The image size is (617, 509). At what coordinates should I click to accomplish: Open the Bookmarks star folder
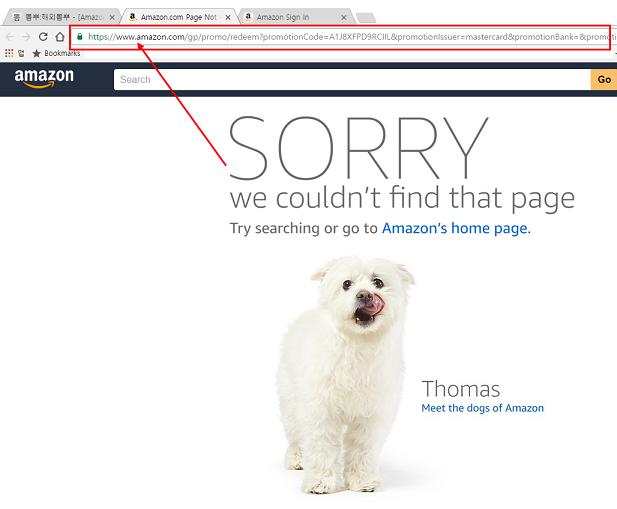56,53
